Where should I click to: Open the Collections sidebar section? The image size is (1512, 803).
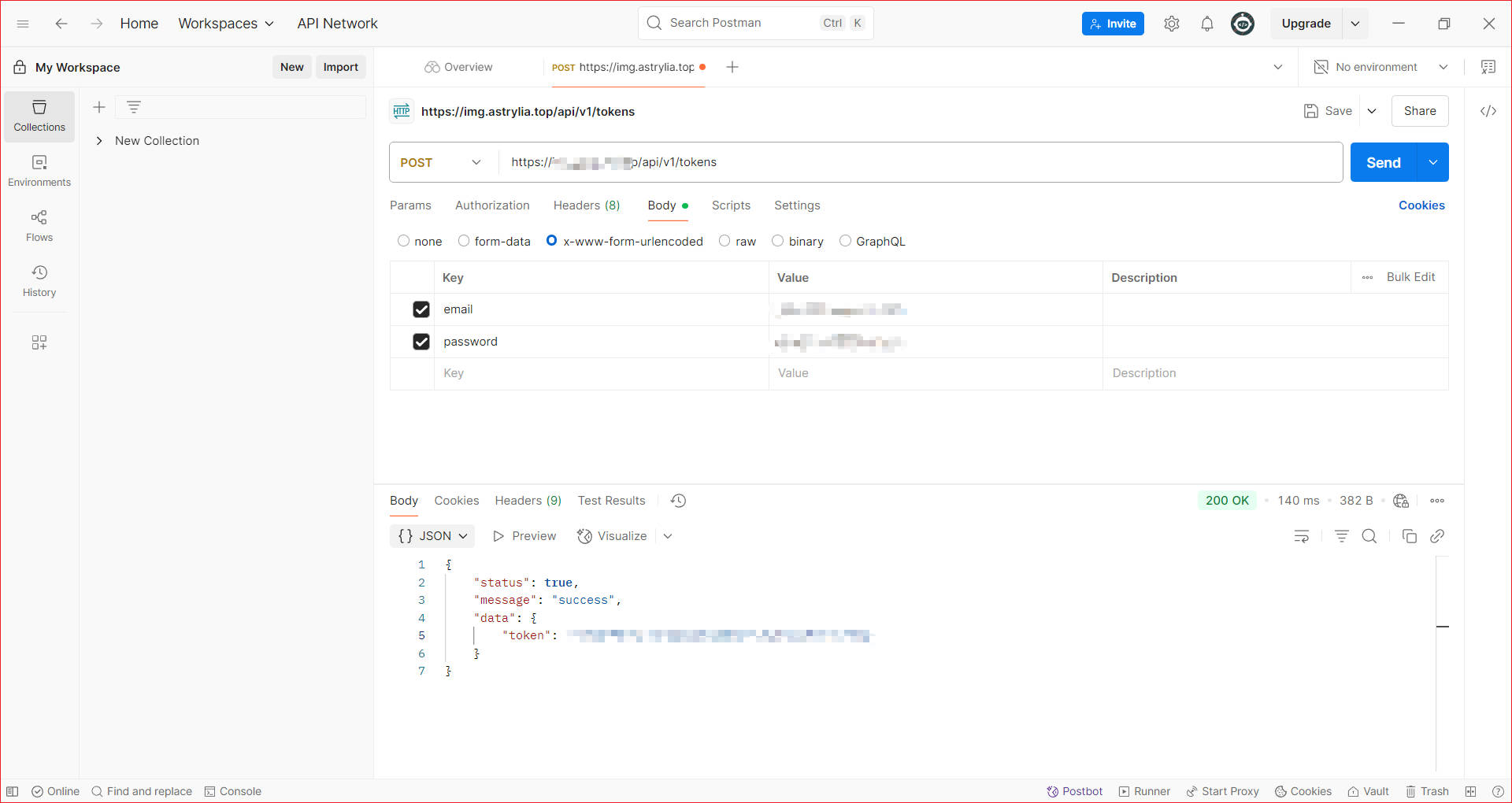coord(39,117)
